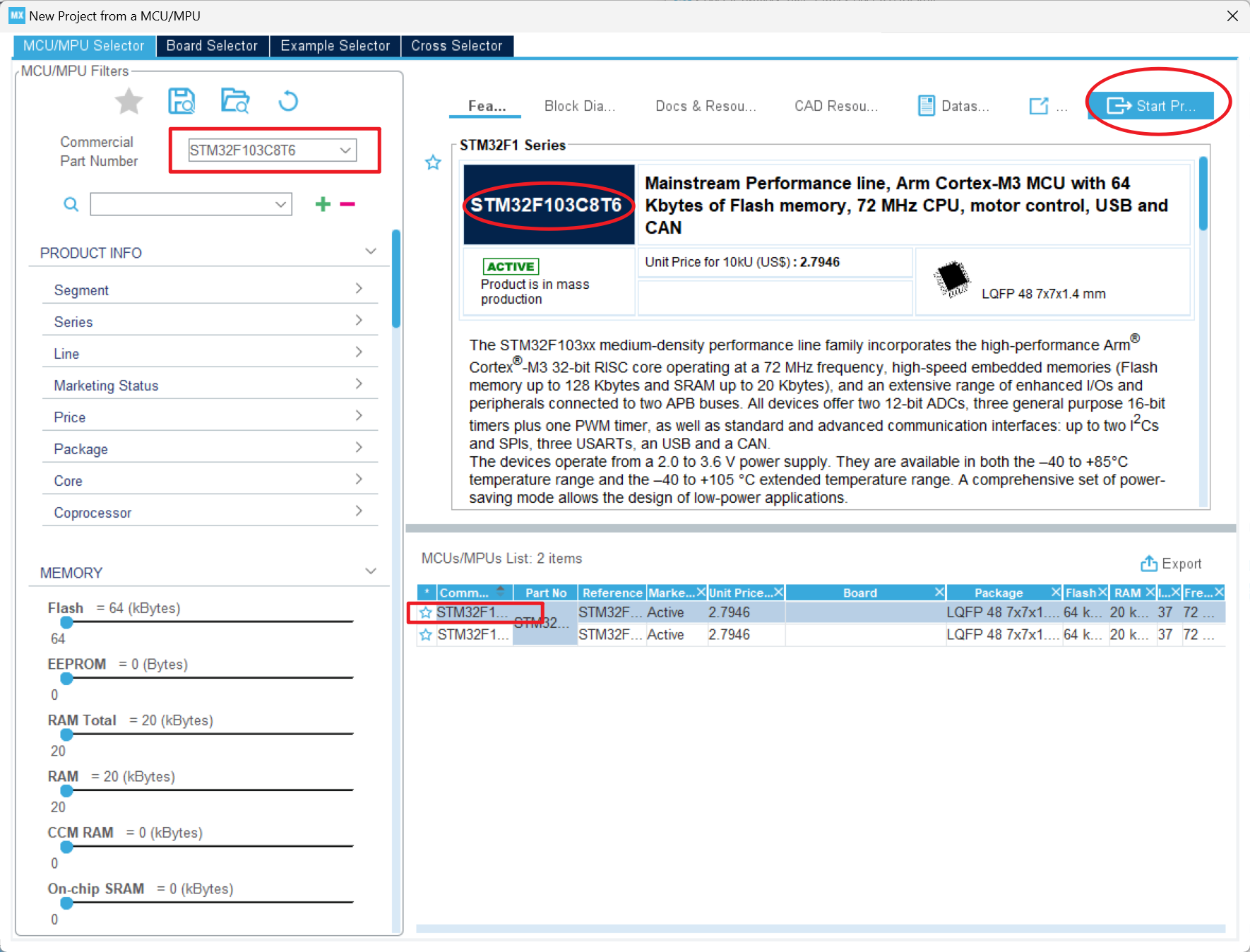Collapse the MEMORY section
This screenshot has width=1250, height=952.
[371, 571]
